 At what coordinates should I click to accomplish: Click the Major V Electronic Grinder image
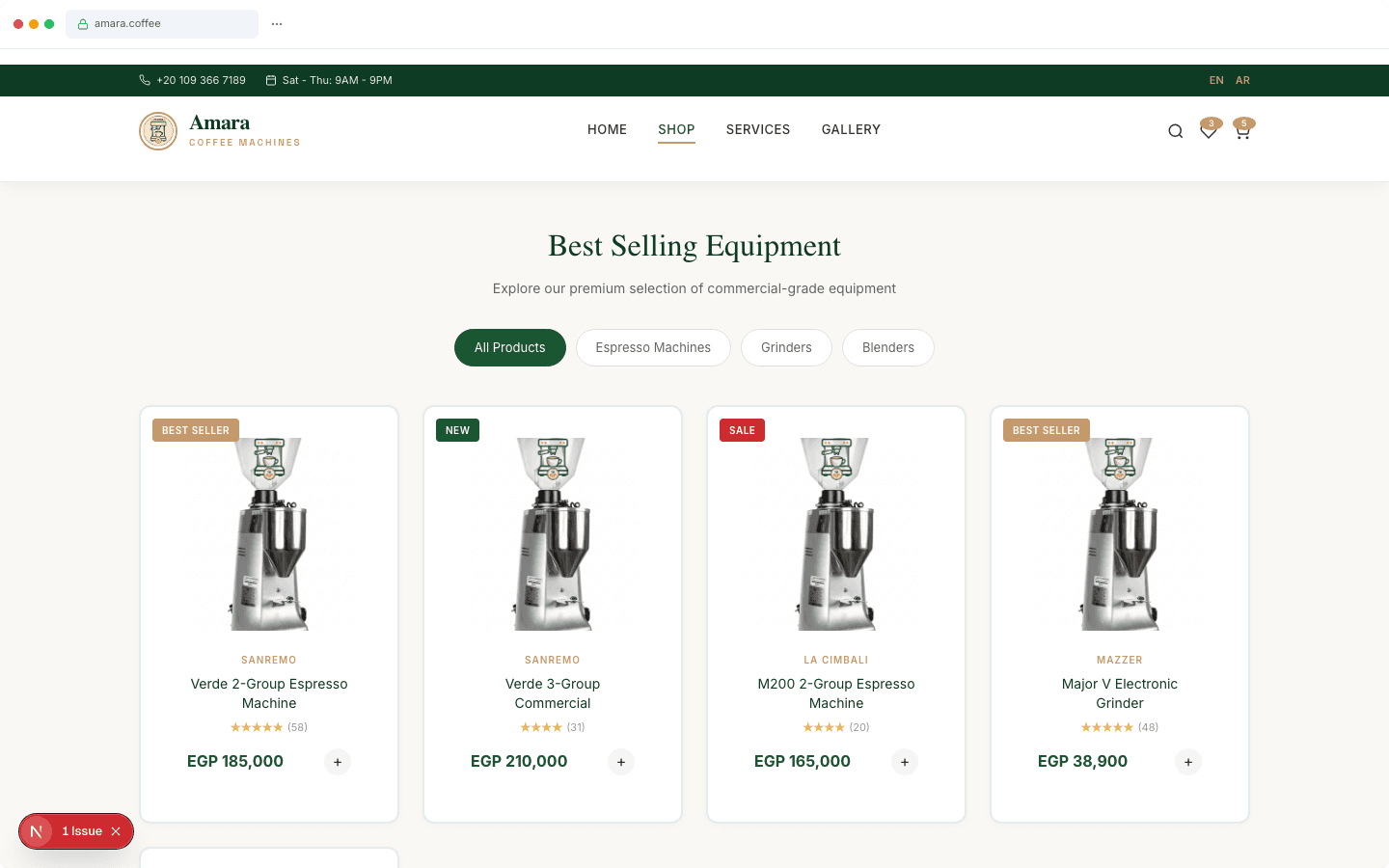tap(1120, 534)
